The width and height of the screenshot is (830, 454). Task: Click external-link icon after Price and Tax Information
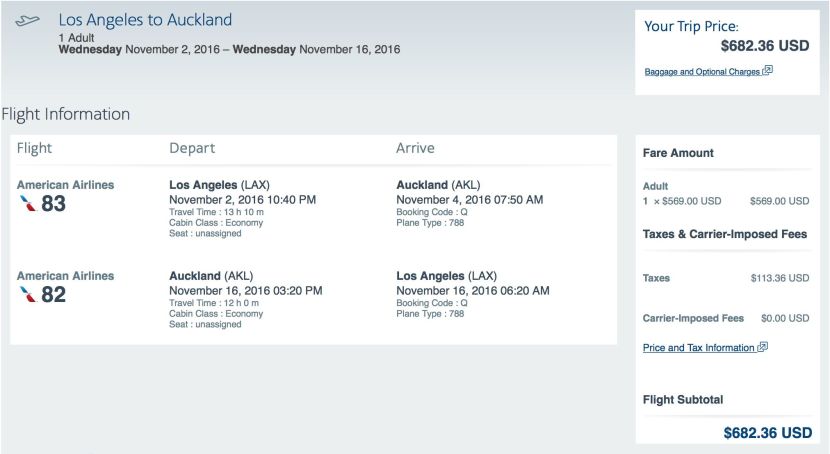(x=763, y=347)
